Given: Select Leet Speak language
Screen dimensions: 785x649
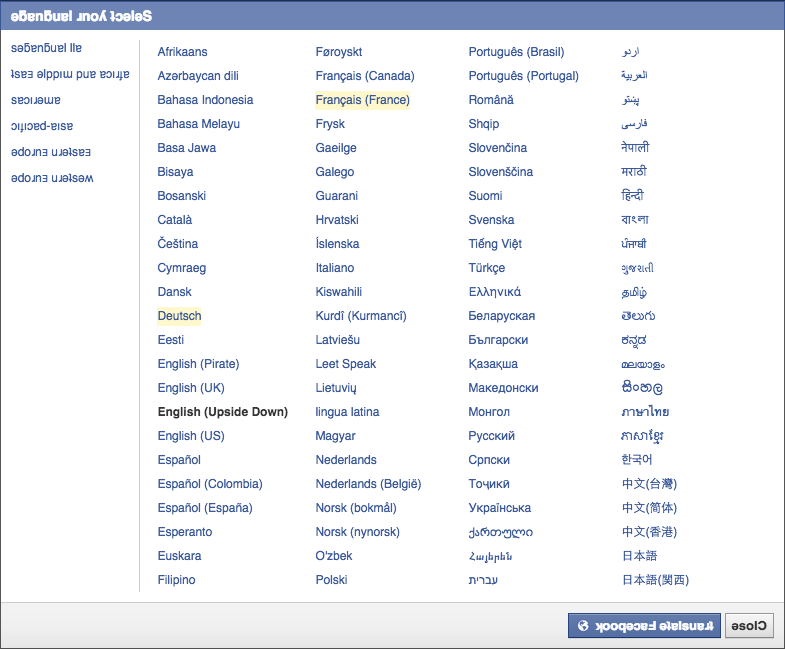Looking at the screenshot, I should tap(346, 364).
